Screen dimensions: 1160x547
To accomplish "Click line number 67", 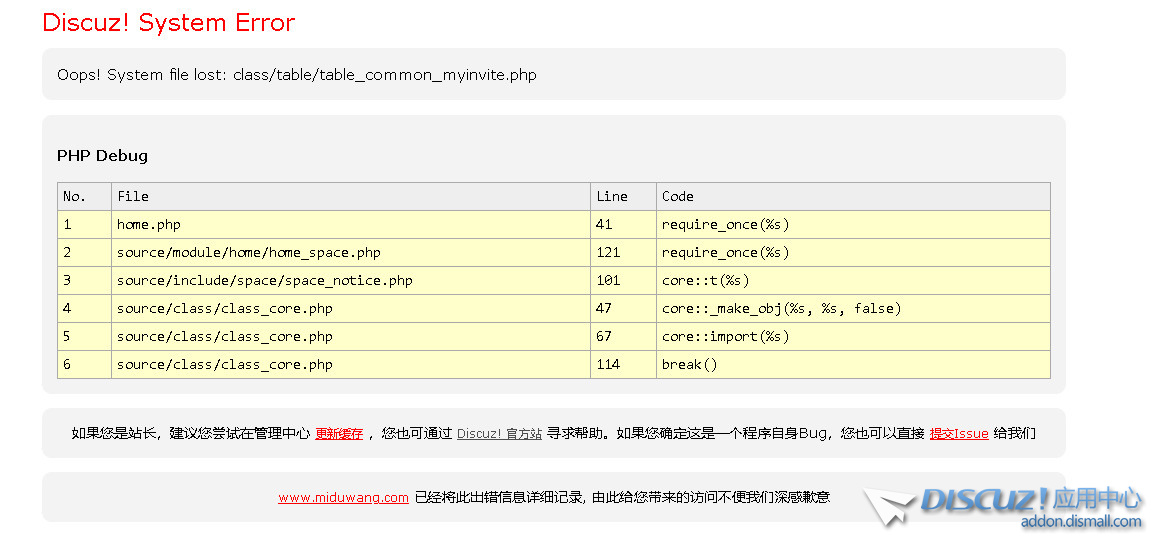I will [623, 337].
